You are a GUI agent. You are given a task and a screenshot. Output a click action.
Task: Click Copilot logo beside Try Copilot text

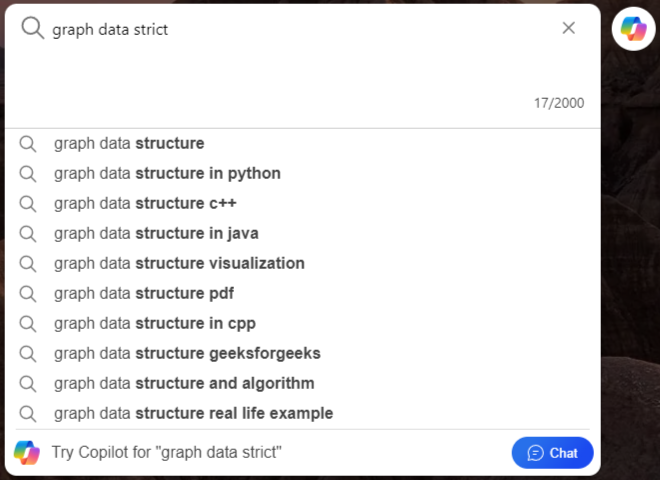pyautogui.click(x=27, y=453)
